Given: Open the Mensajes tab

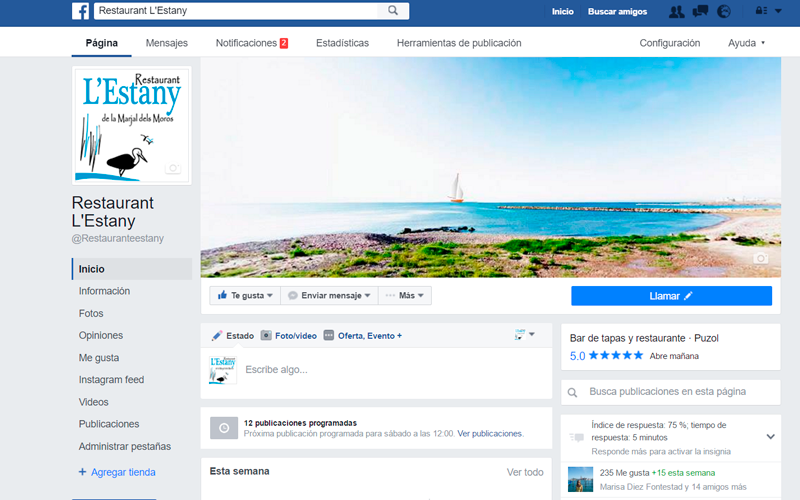Looking at the screenshot, I should pyautogui.click(x=167, y=43).
